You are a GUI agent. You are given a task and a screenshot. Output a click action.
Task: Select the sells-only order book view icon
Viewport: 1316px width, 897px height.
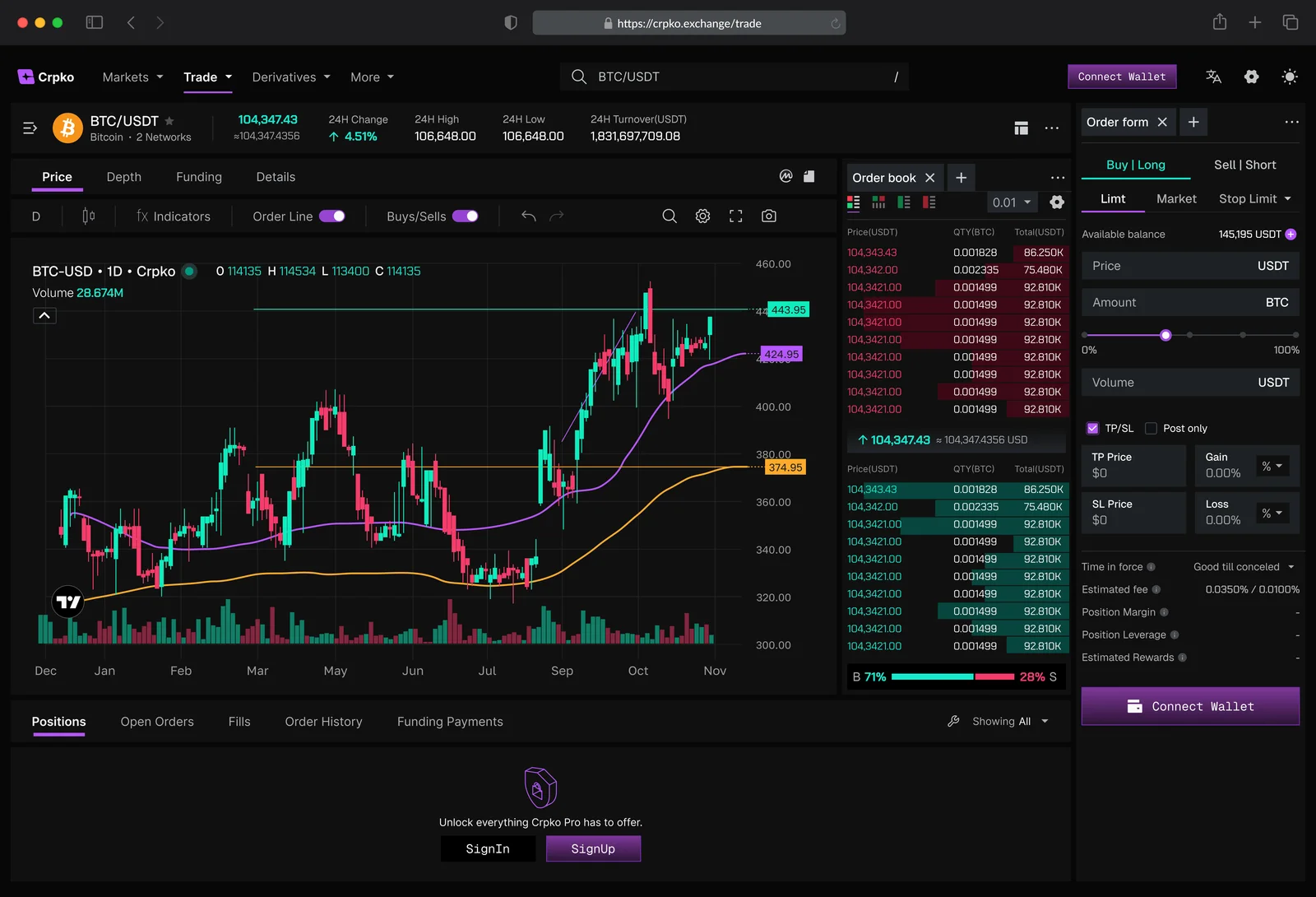point(929,202)
